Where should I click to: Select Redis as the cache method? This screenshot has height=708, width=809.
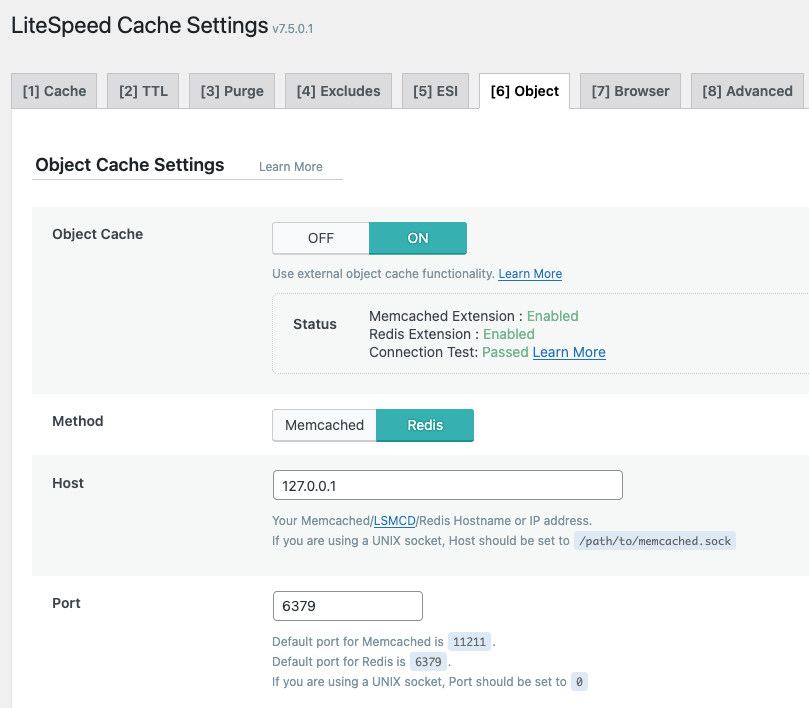tap(425, 425)
